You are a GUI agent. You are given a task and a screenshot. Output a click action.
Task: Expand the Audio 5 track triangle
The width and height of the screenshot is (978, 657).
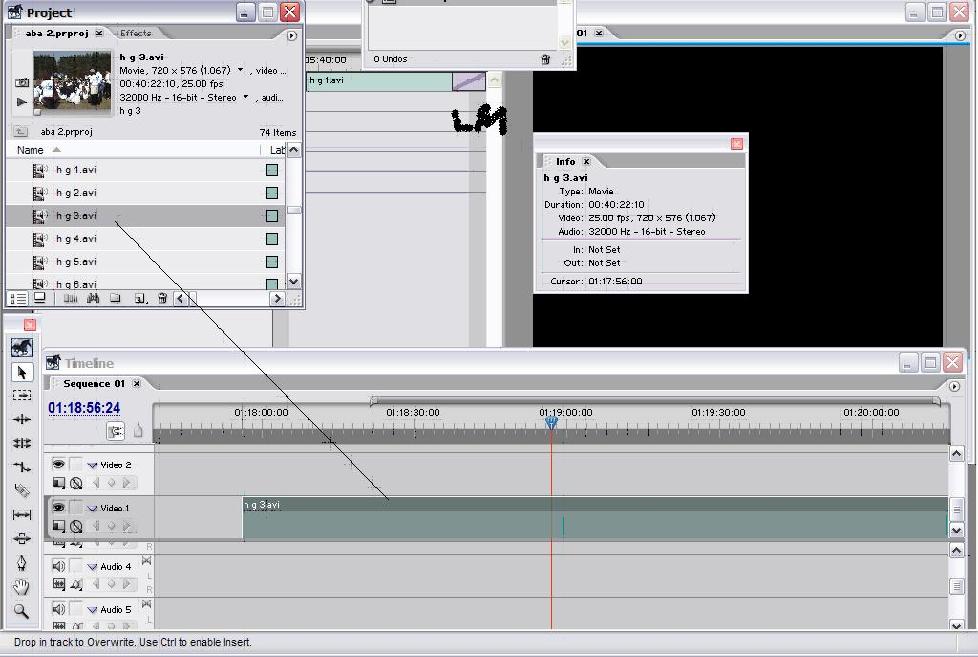tap(91, 610)
